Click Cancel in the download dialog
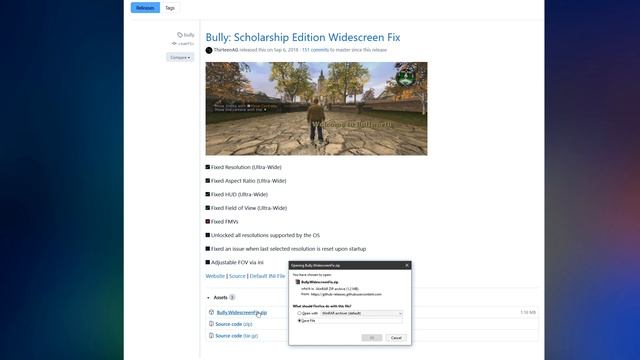The width and height of the screenshot is (640, 360). [396, 338]
